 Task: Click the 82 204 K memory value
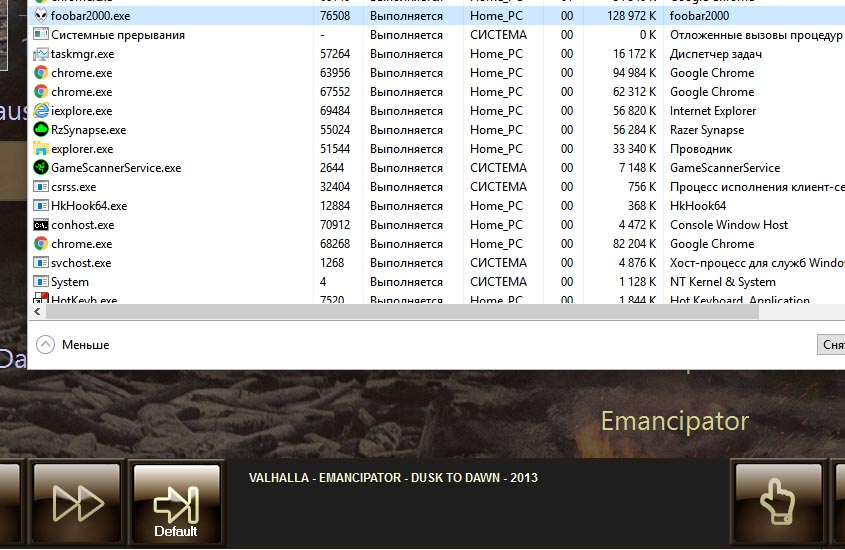[634, 243]
